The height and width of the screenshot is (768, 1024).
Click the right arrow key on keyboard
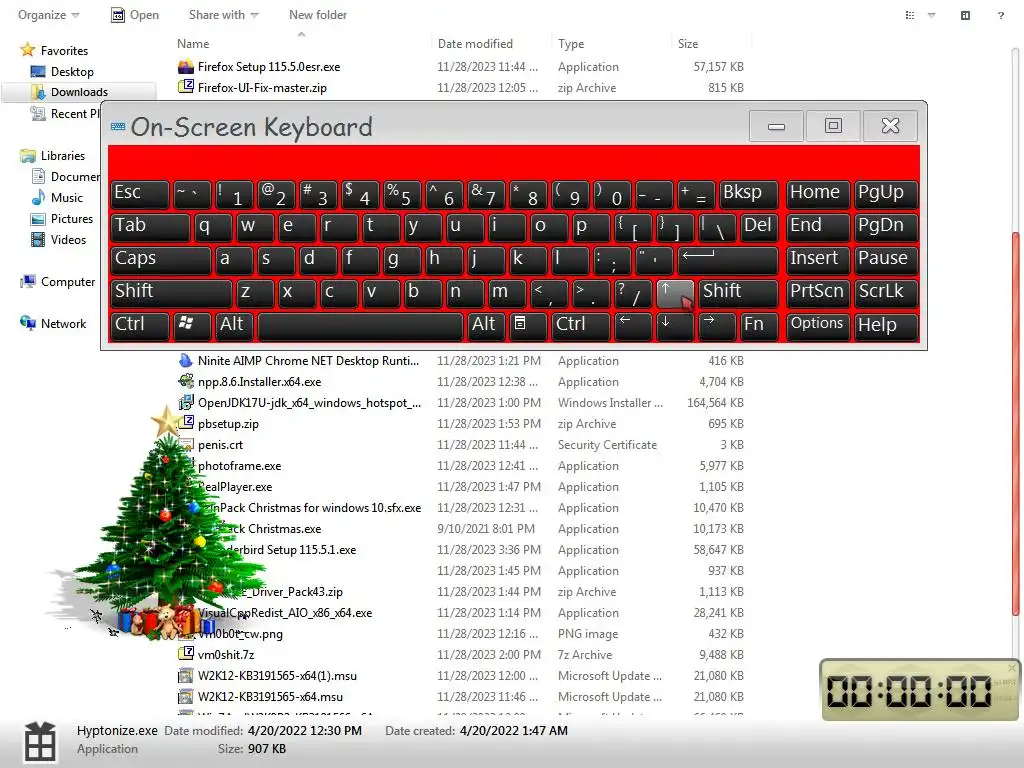point(716,325)
